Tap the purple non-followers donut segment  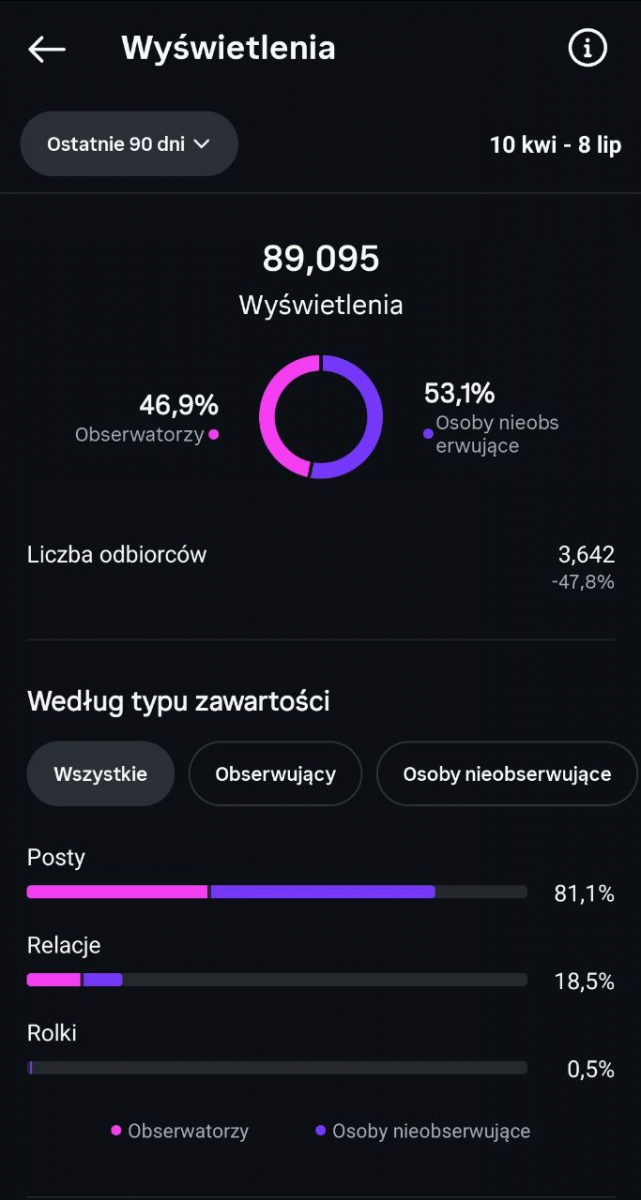[x=372, y=420]
